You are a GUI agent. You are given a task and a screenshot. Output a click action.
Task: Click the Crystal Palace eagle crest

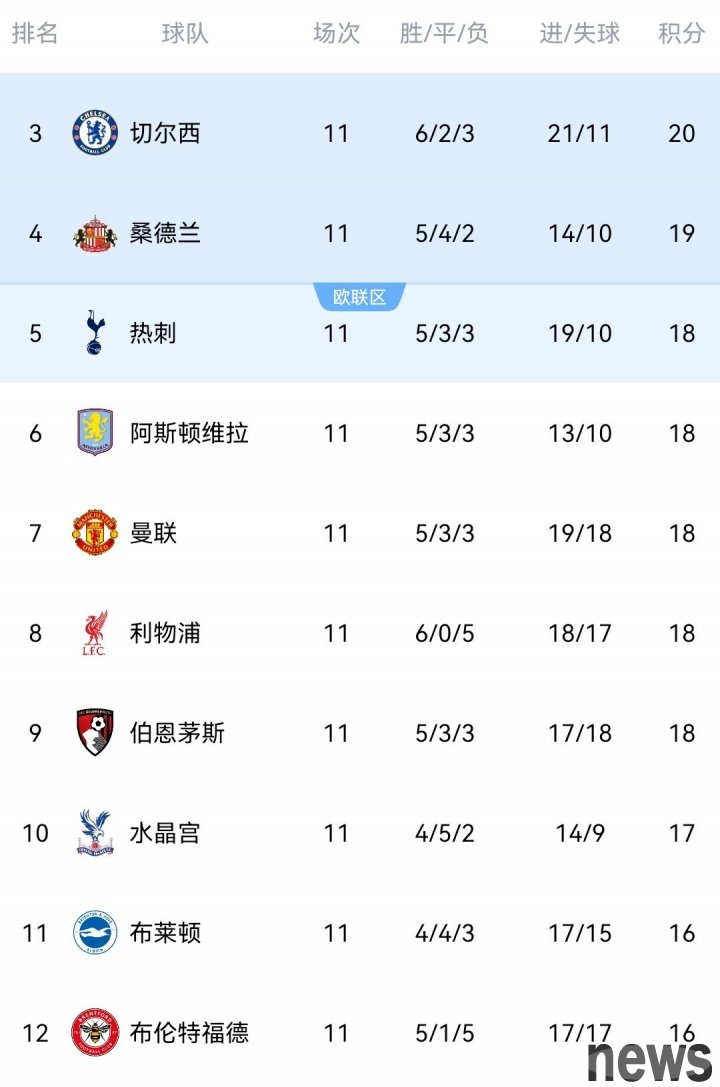95,833
